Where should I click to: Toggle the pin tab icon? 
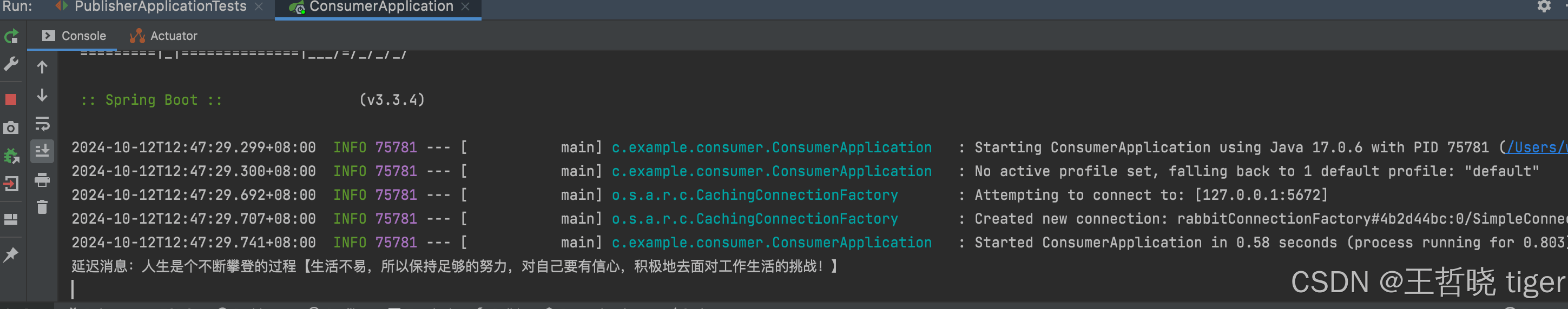pyautogui.click(x=11, y=254)
